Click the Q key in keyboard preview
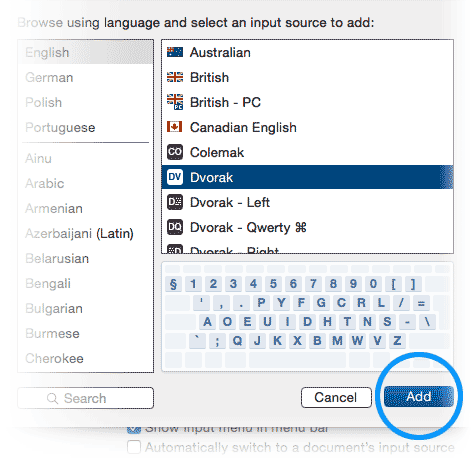 (x=237, y=341)
